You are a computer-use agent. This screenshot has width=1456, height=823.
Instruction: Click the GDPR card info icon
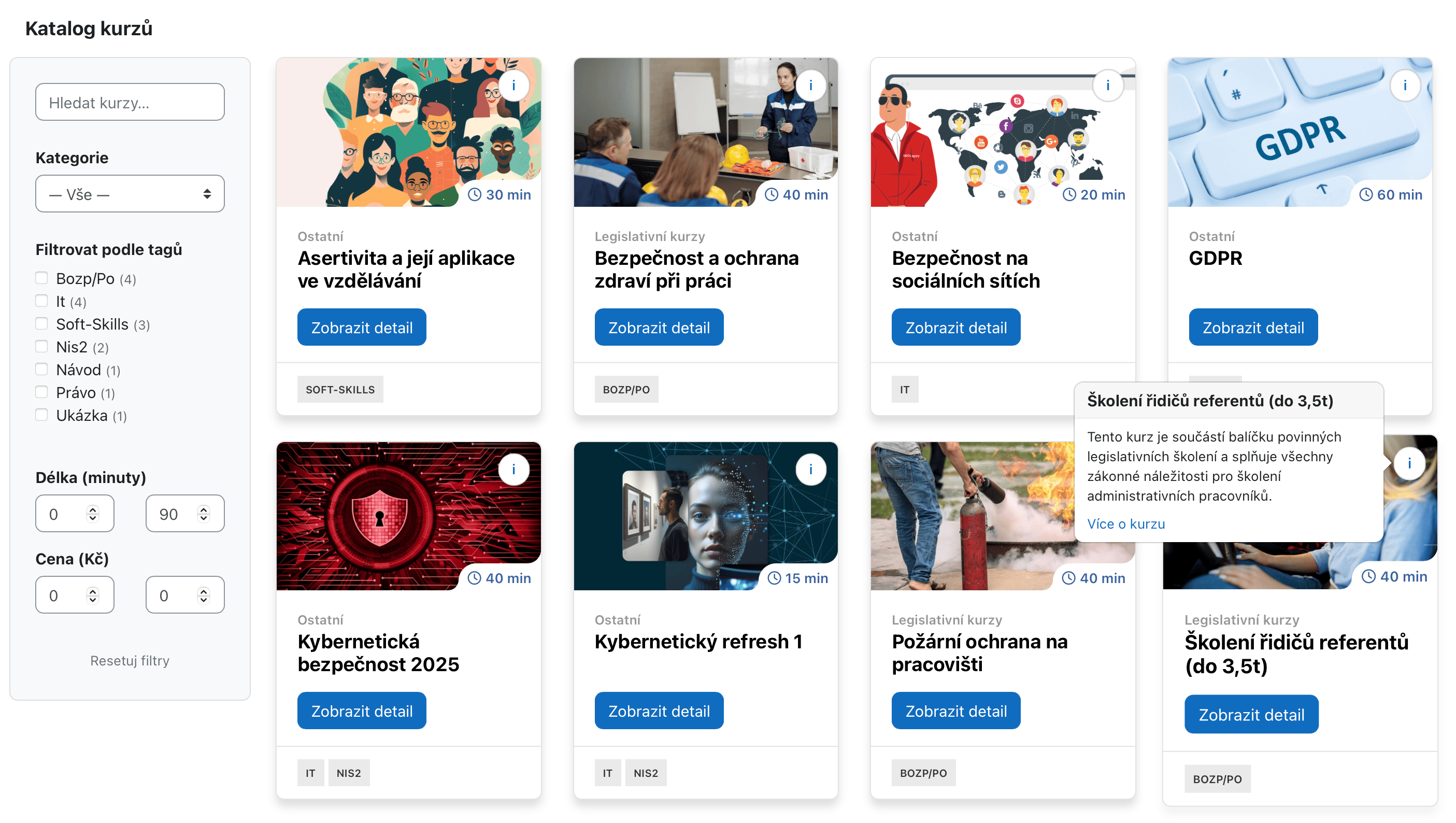click(1405, 86)
